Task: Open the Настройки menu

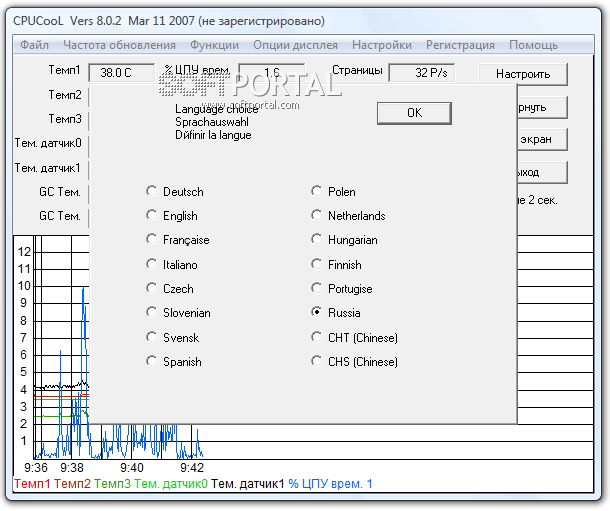Action: pyautogui.click(x=382, y=45)
